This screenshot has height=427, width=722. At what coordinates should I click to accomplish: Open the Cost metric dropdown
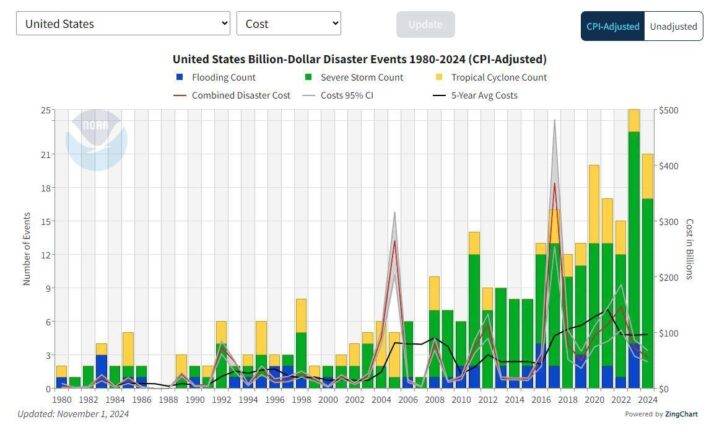289,23
